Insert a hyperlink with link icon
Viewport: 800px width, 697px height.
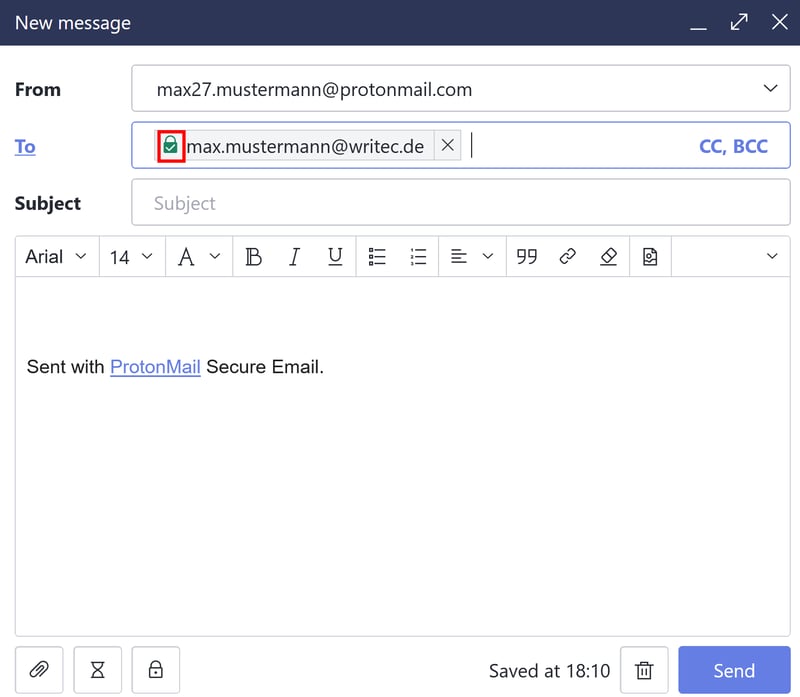pyautogui.click(x=568, y=257)
